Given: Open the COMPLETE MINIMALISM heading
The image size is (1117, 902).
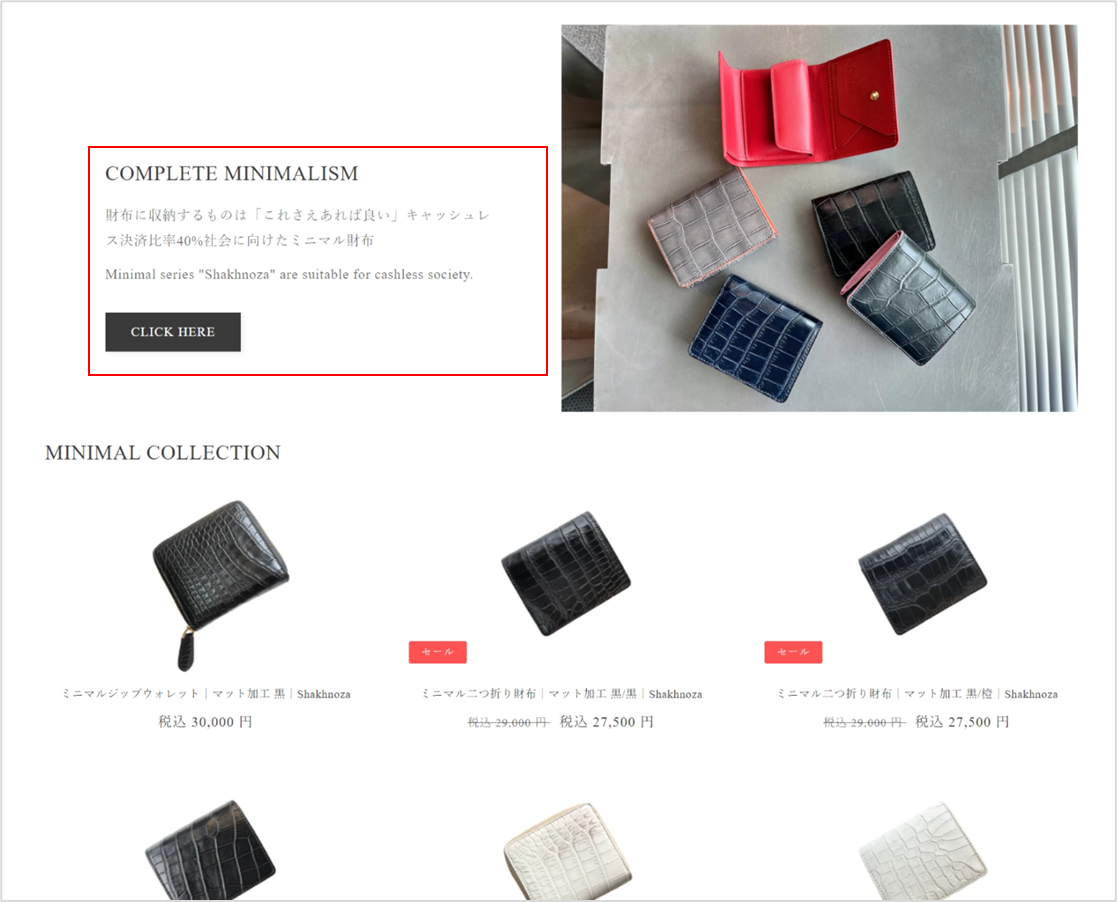Looking at the screenshot, I should pos(232,174).
